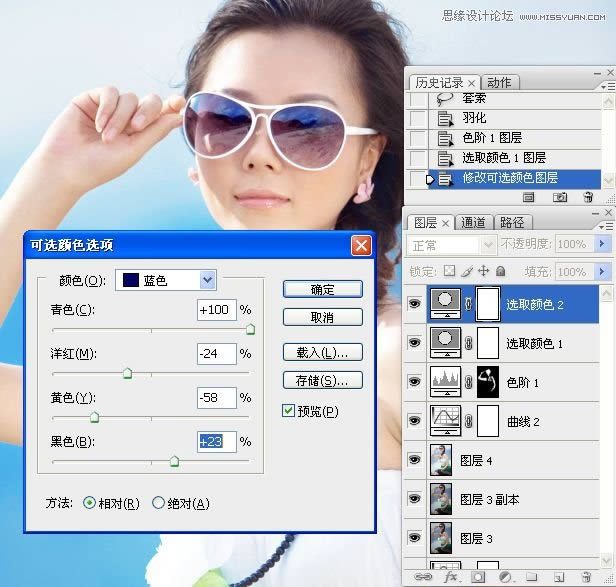Click the 洋红 (Magenta) slider handle
The height and width of the screenshot is (587, 616).
pos(127,373)
